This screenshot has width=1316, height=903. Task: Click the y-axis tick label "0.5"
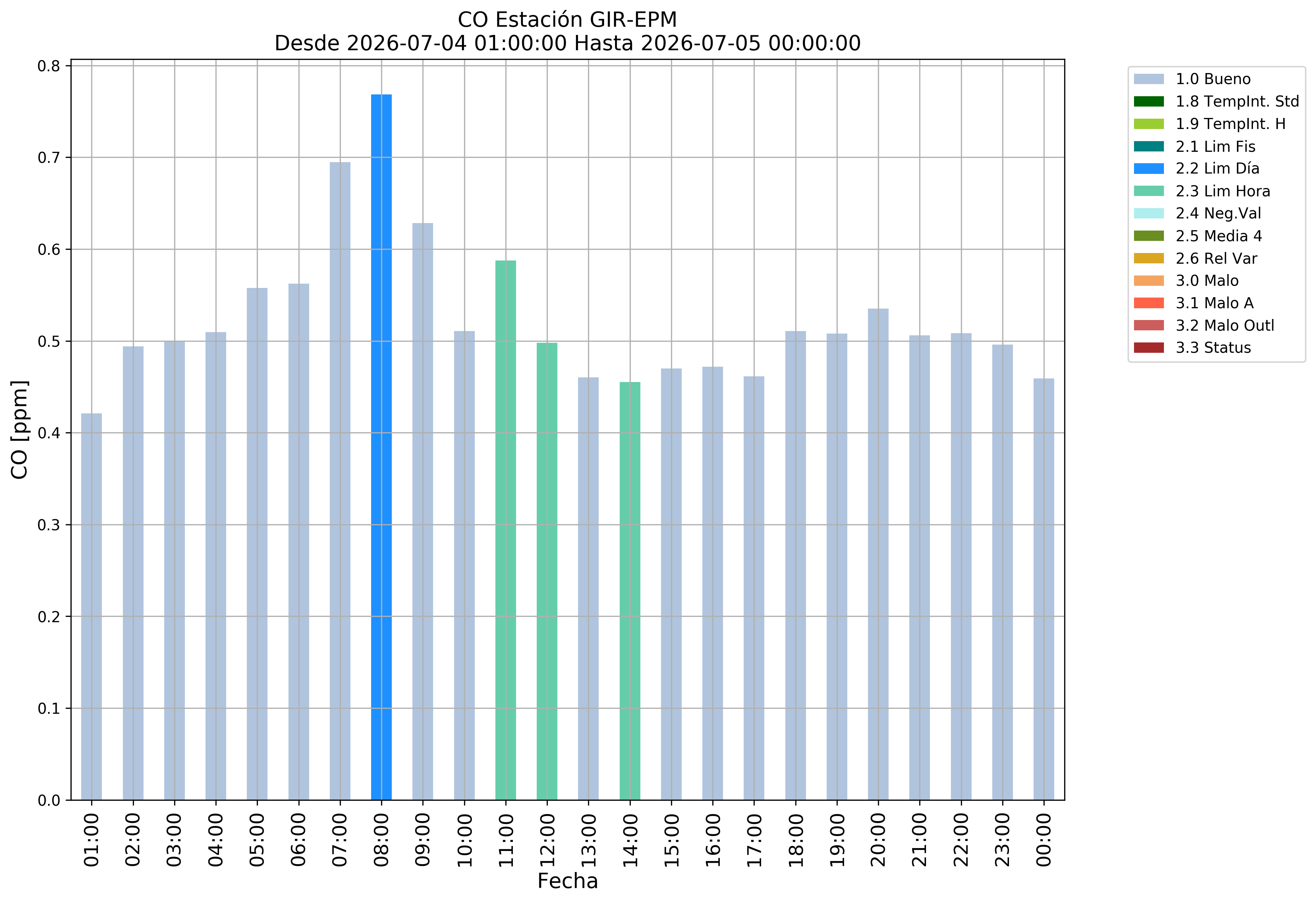tap(49, 342)
